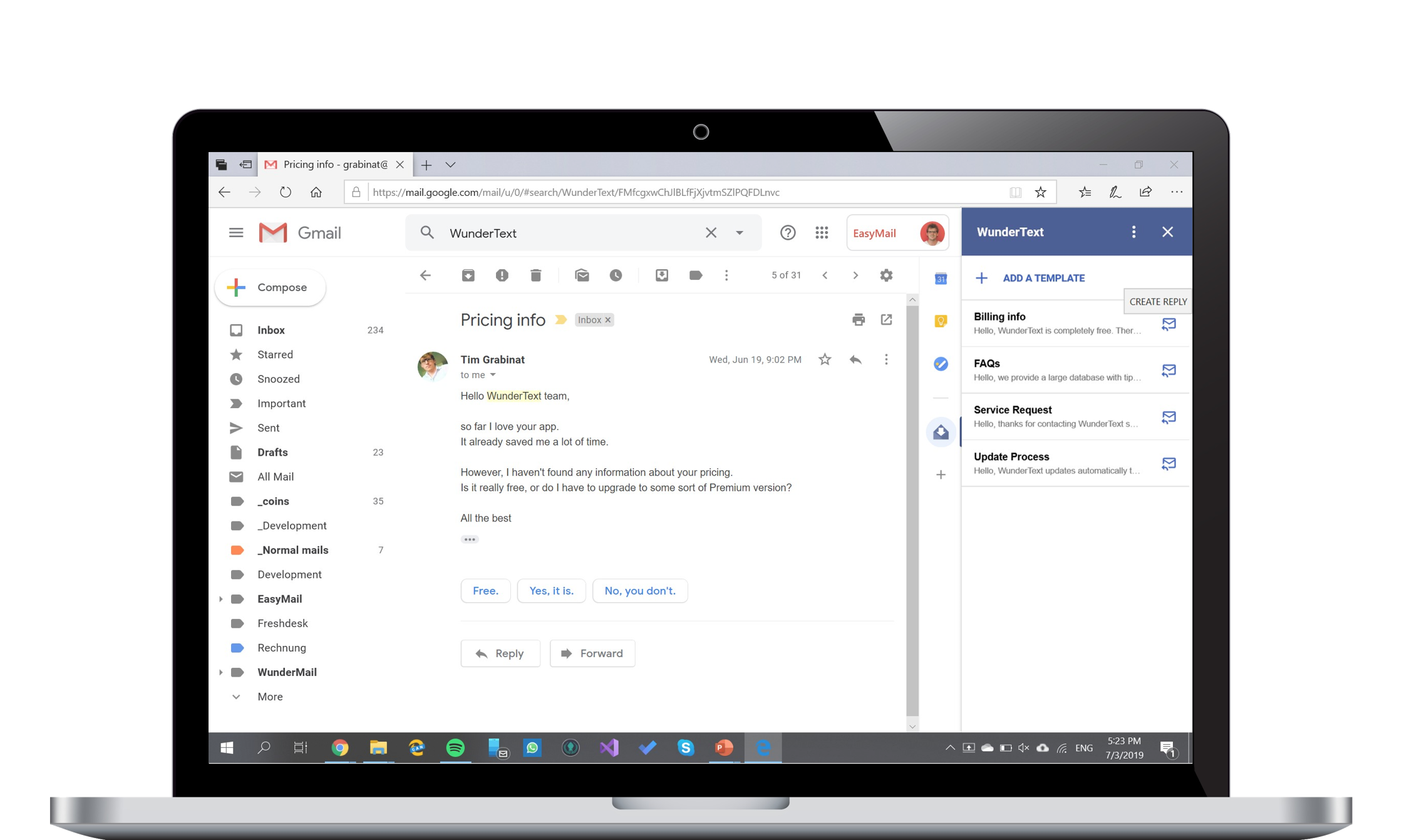Launch Spotify from the Windows taskbar
Viewport: 1404px width, 840px height.
point(455,747)
